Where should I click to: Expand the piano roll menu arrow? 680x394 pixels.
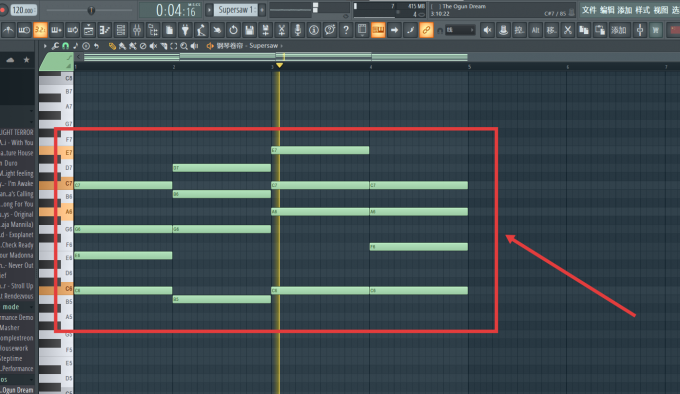click(45, 46)
